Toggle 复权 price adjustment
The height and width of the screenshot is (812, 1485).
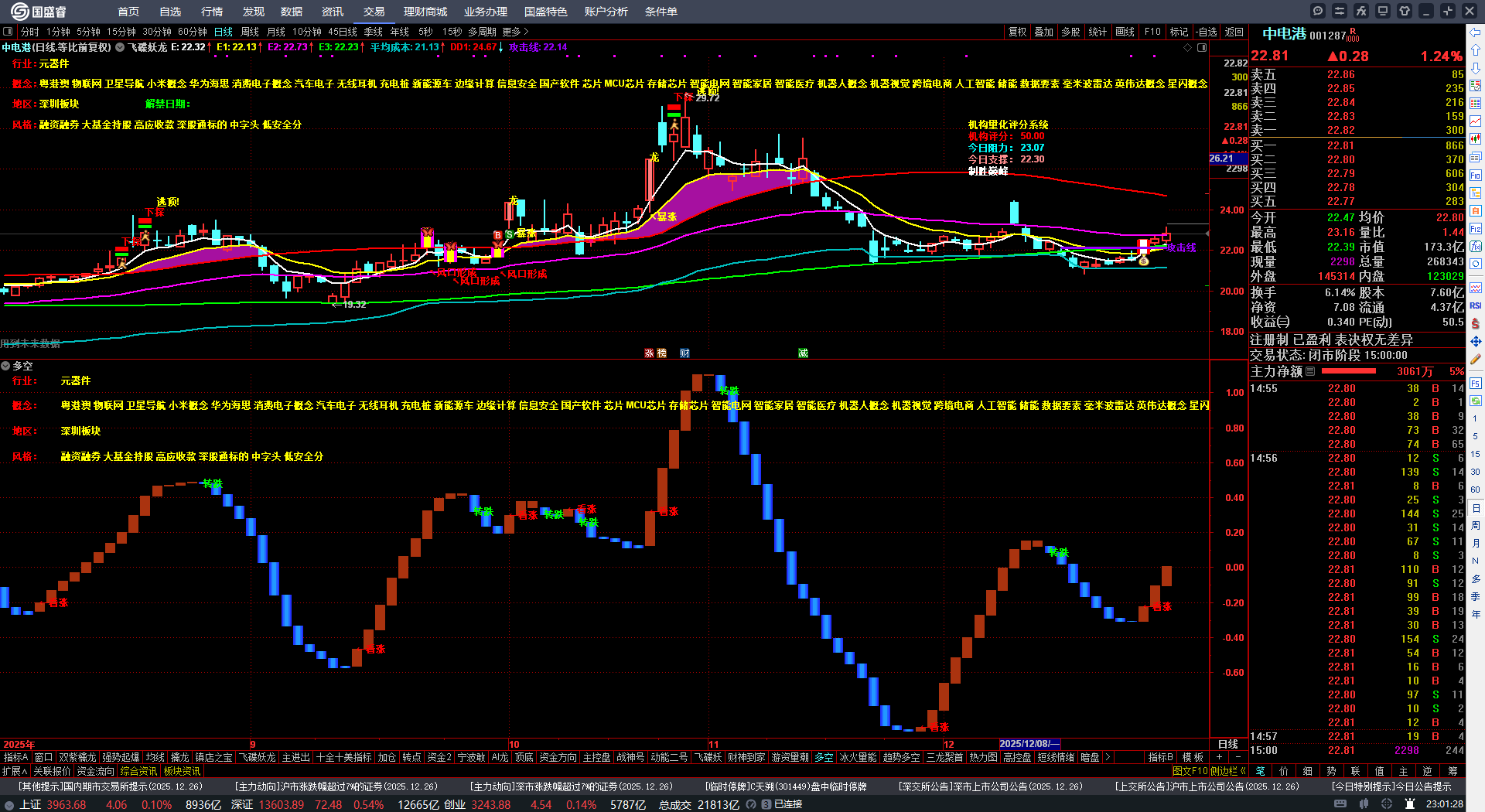(x=1017, y=32)
